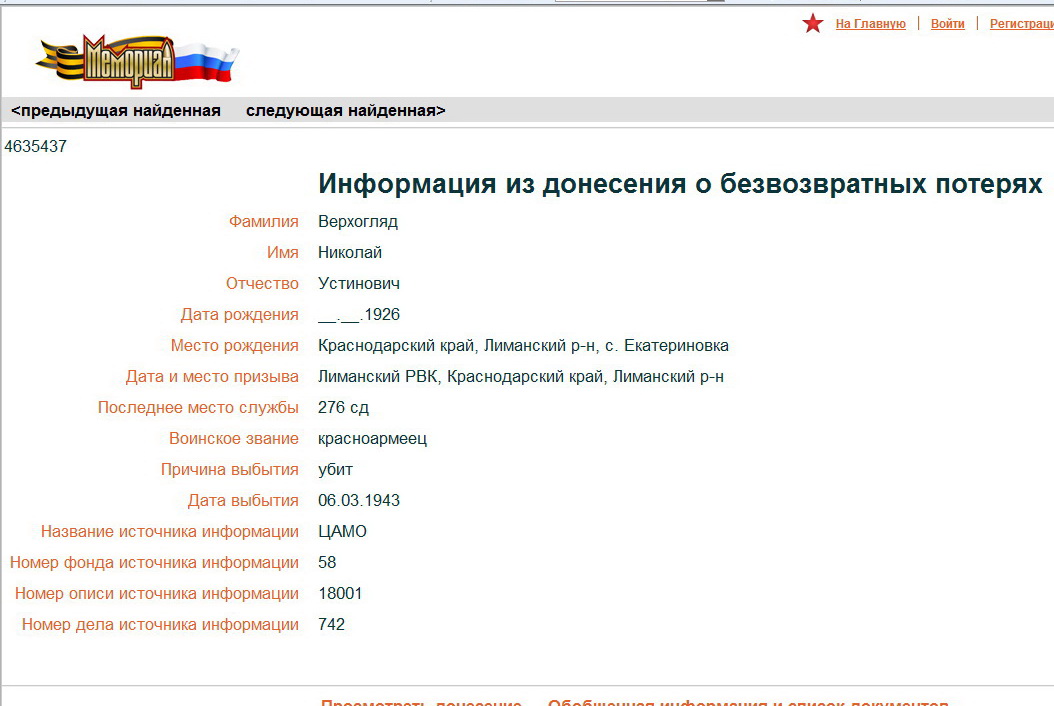
Task: Click the birthplace value with с. Екатериновка
Action: tap(523, 346)
